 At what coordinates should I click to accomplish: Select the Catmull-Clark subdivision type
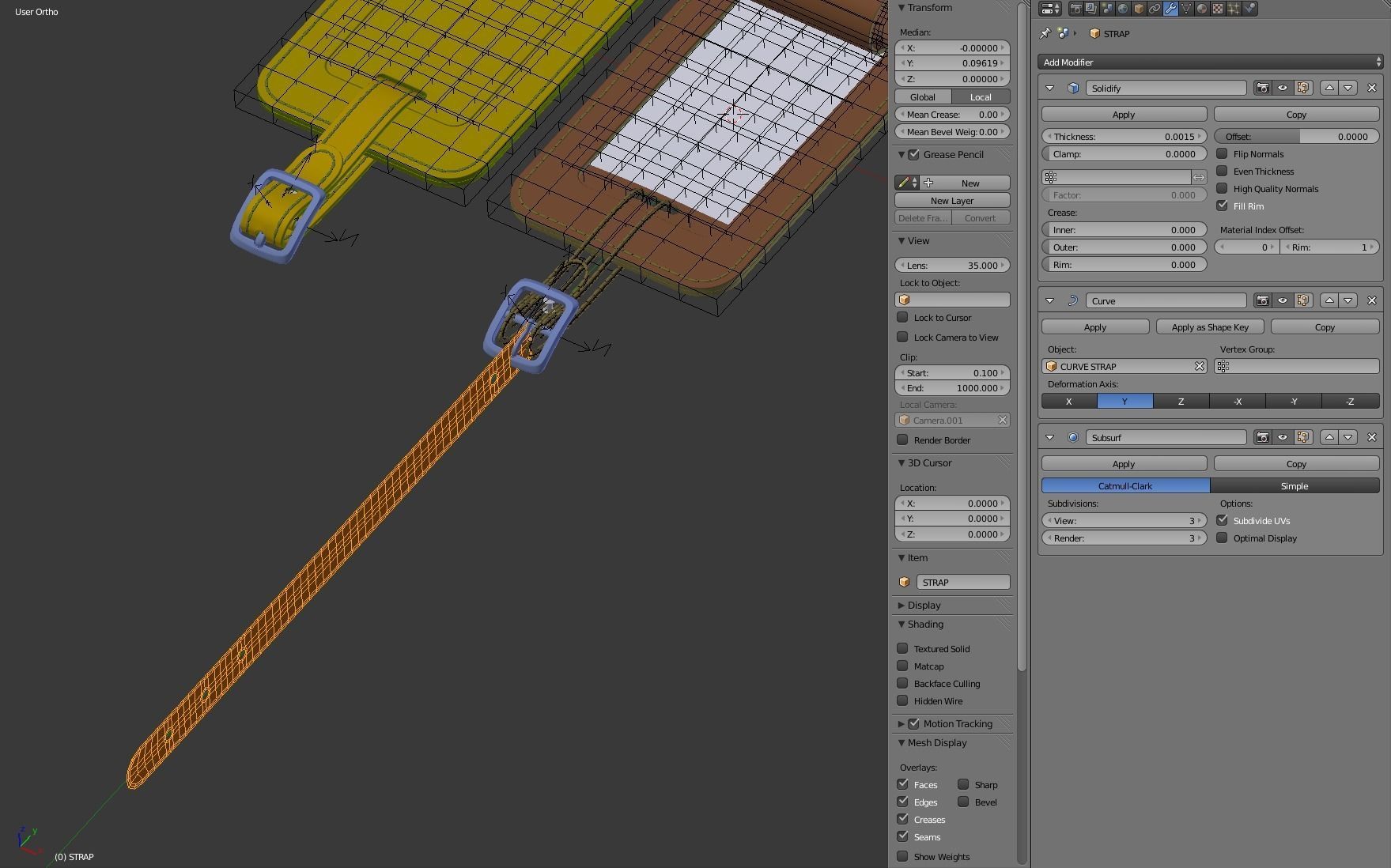point(1125,486)
